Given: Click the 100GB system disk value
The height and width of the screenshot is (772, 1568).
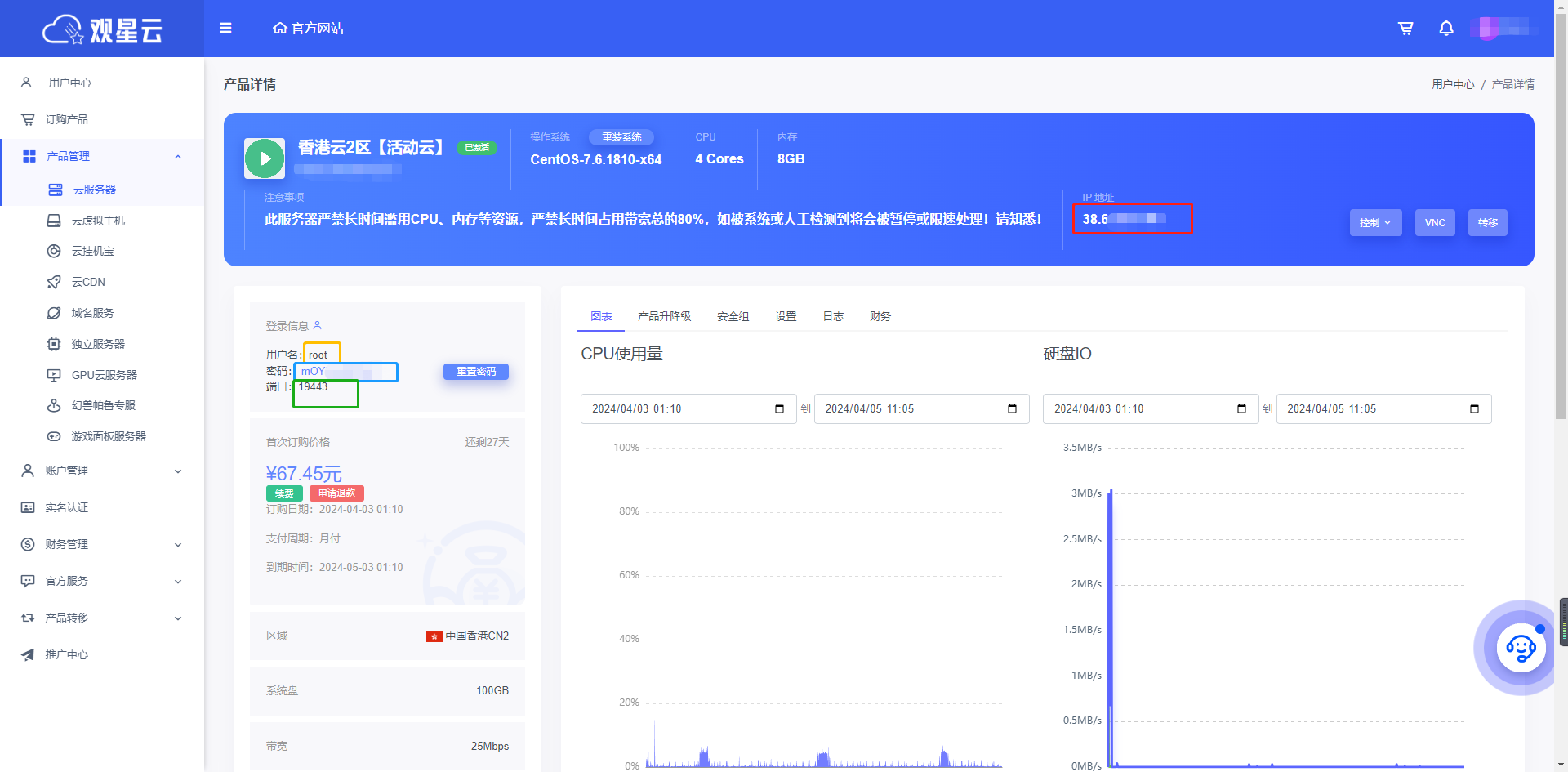Looking at the screenshot, I should pos(492,690).
